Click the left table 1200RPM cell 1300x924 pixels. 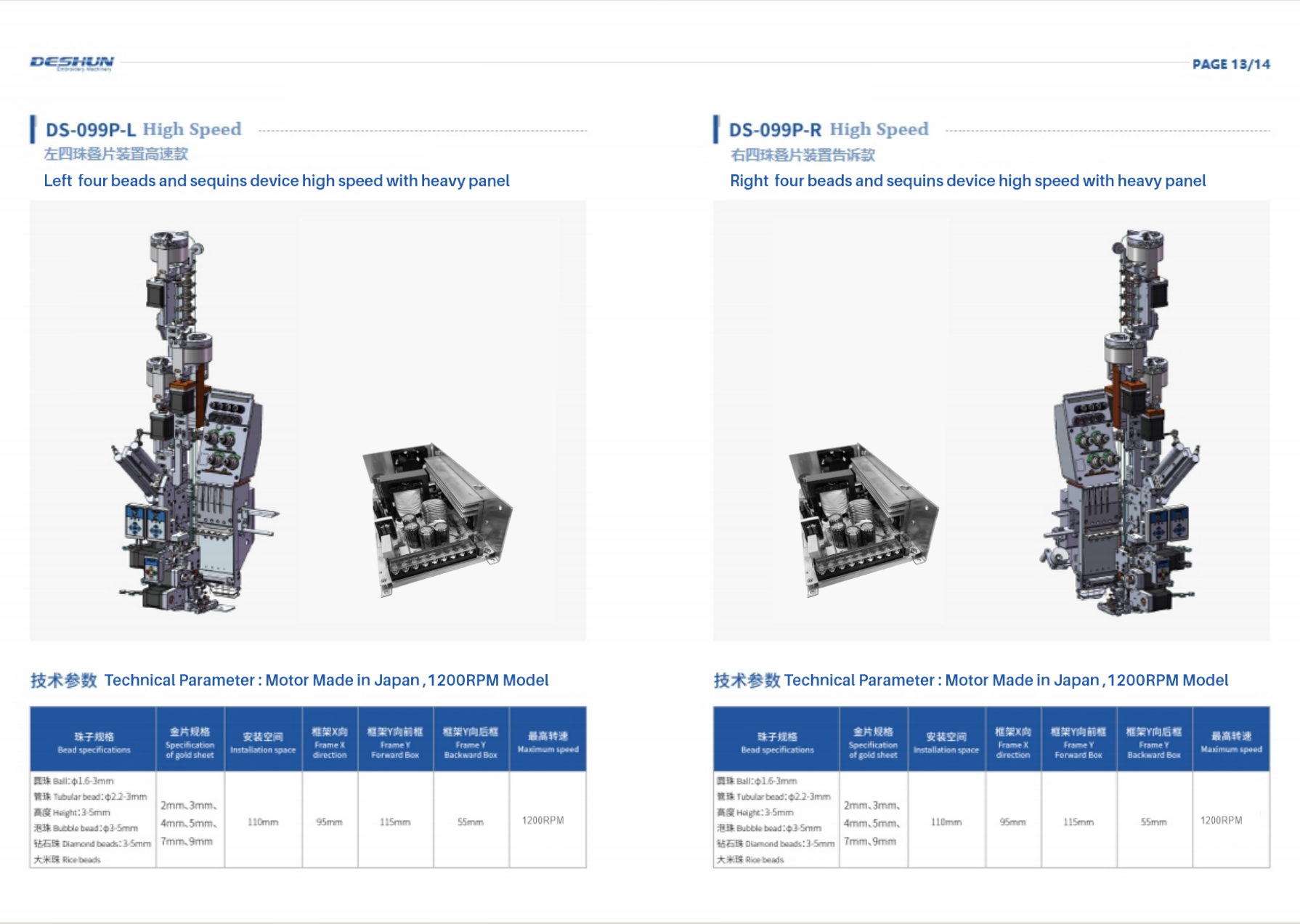click(x=543, y=820)
